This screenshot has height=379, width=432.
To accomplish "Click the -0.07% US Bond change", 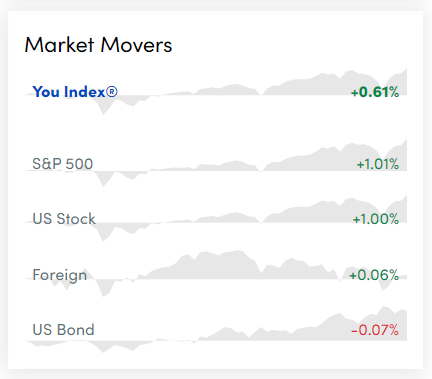I will pyautogui.click(x=375, y=330).
